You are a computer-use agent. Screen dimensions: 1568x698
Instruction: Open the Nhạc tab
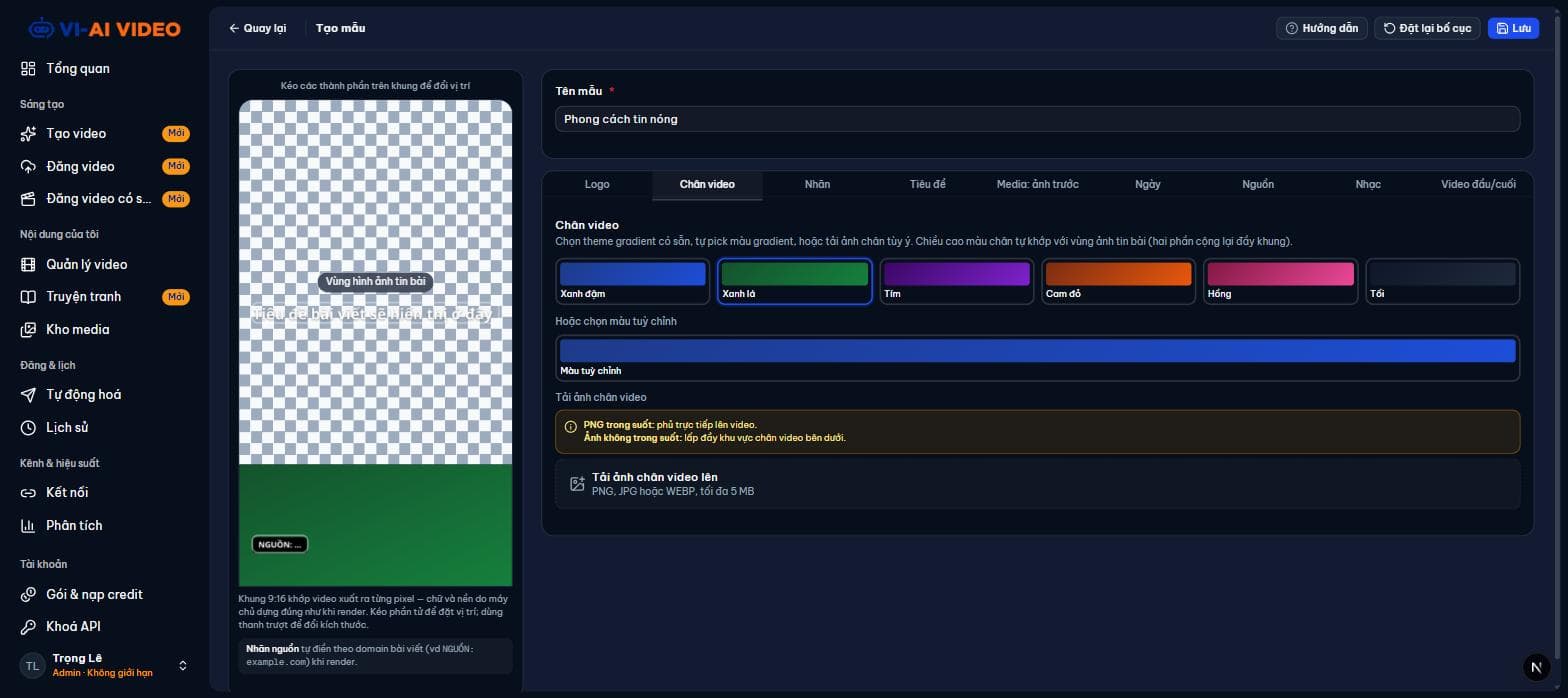click(1368, 185)
